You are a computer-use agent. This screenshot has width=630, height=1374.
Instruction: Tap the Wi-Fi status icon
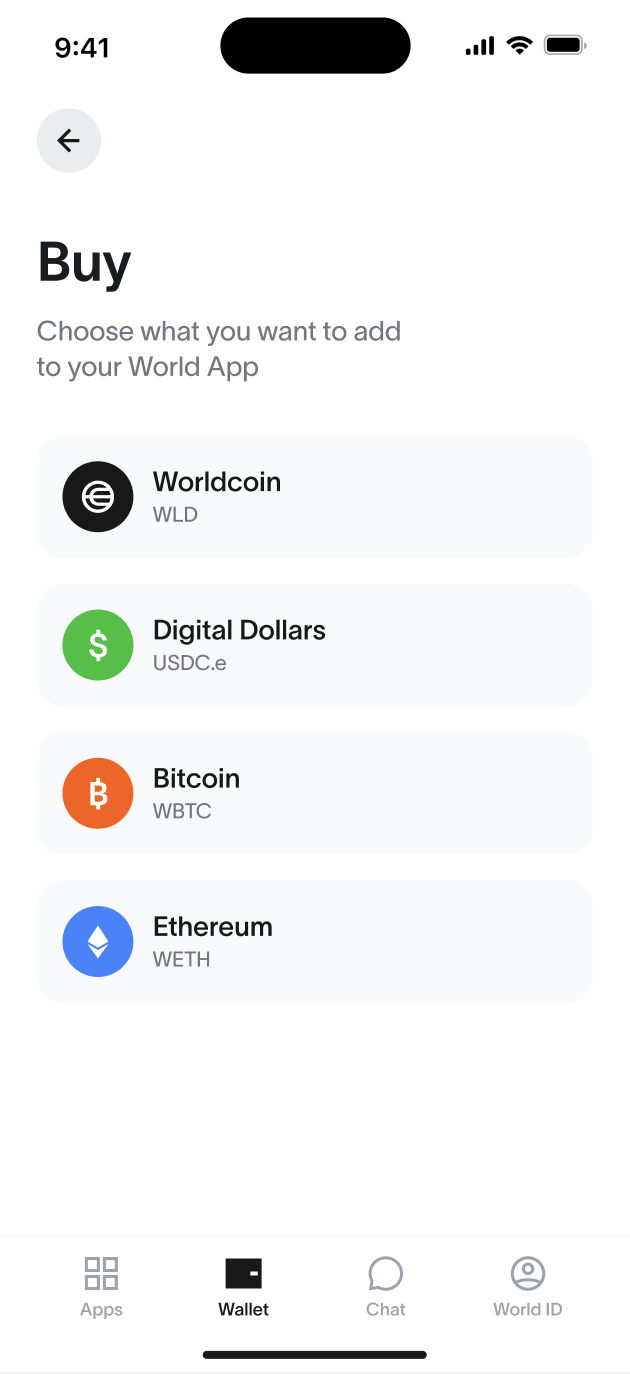click(x=519, y=45)
